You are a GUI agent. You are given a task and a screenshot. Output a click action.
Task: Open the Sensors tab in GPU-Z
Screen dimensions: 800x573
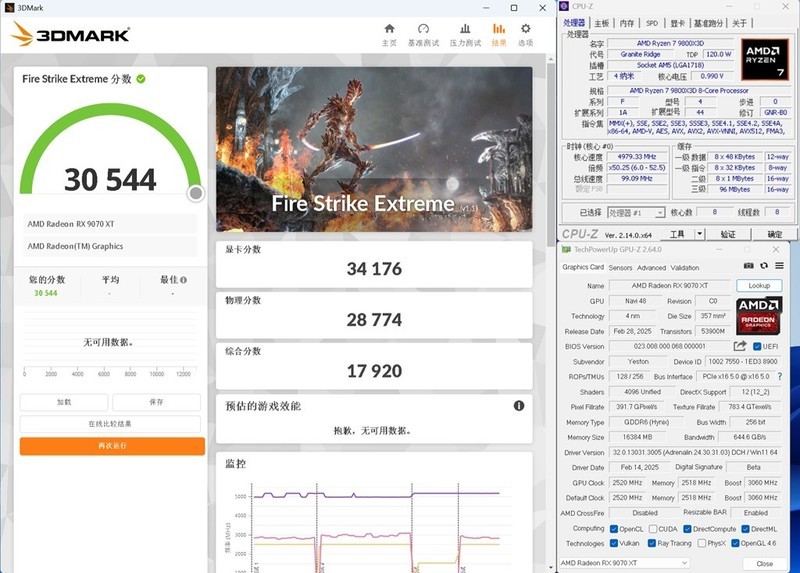(620, 267)
